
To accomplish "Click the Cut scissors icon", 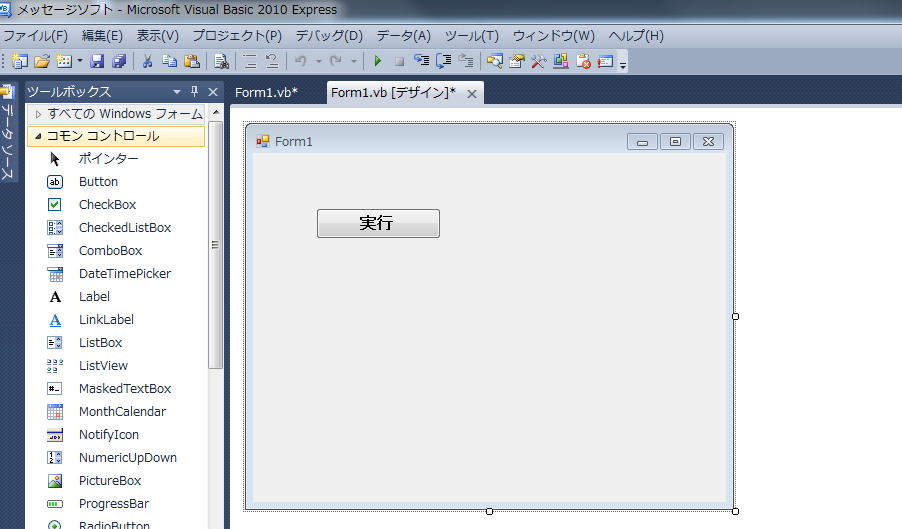I will click(x=147, y=61).
